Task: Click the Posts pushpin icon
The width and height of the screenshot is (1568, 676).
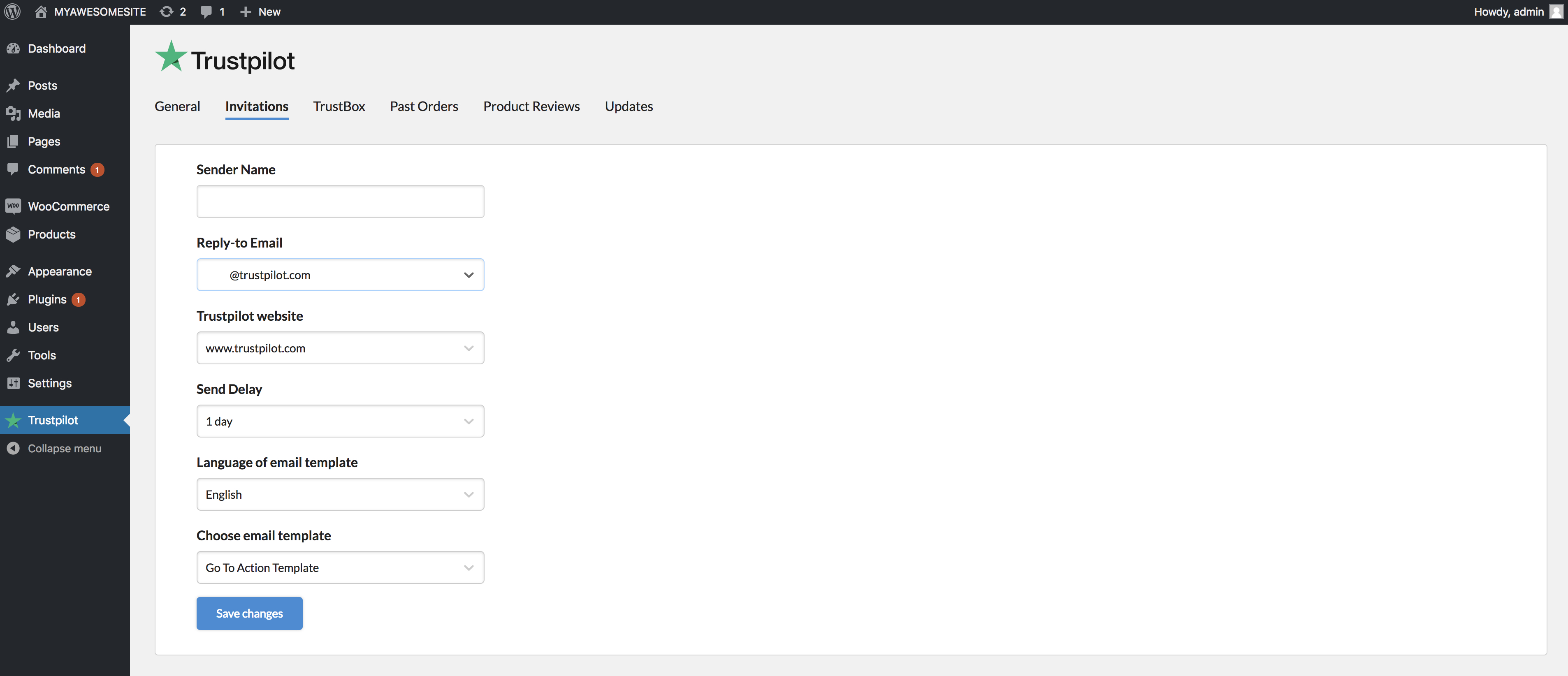Action: tap(13, 86)
